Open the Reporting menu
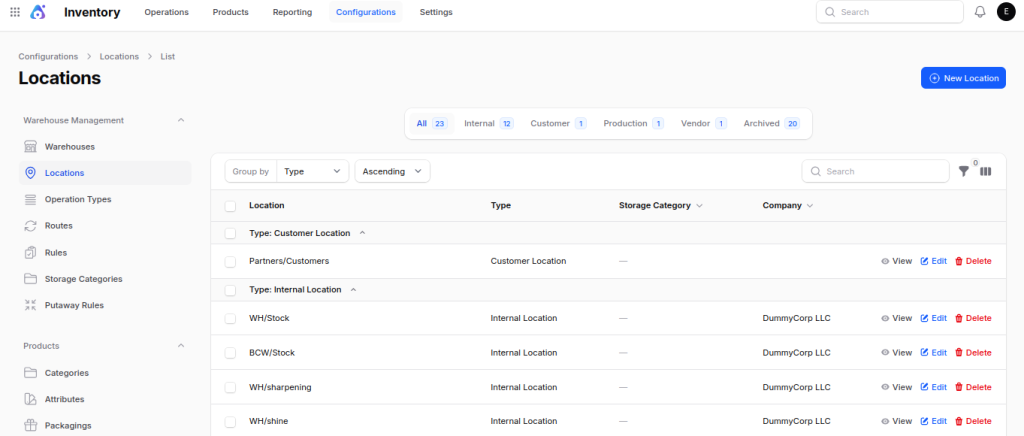Screen dimensions: 1024x436 tap(293, 12)
